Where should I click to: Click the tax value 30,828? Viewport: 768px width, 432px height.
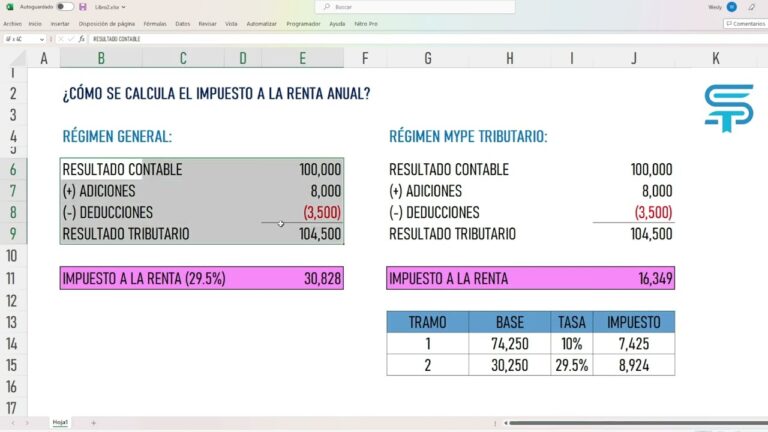pos(322,279)
